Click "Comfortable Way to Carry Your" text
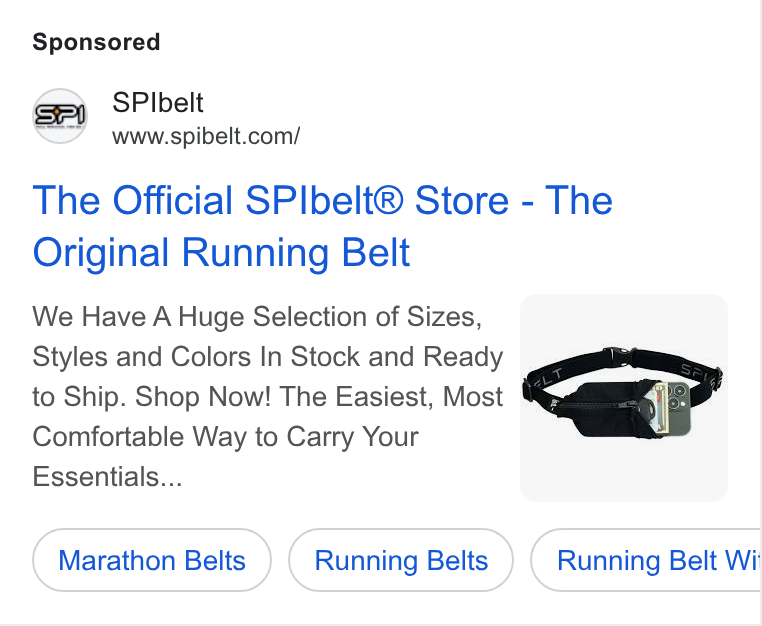762x626 pixels. (225, 436)
